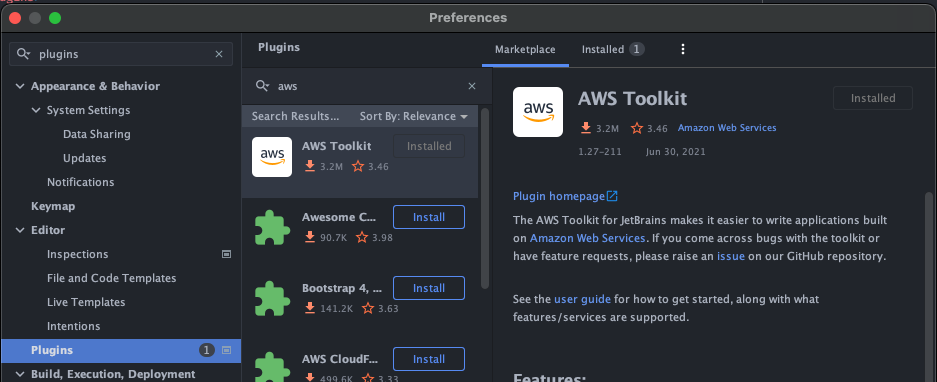The image size is (937, 382).
Task: Click the plugin list vertical scrollbar
Action: pyautogui.click(x=485, y=197)
